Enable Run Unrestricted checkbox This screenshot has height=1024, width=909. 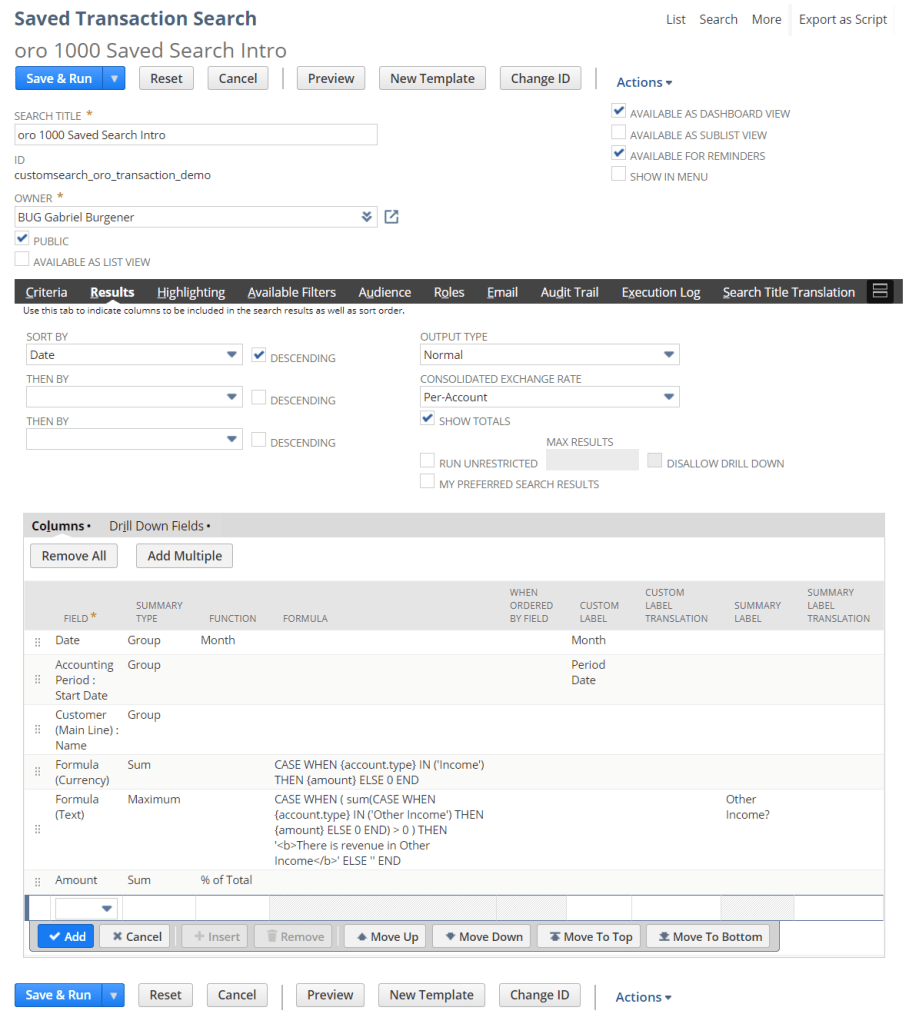pos(427,461)
